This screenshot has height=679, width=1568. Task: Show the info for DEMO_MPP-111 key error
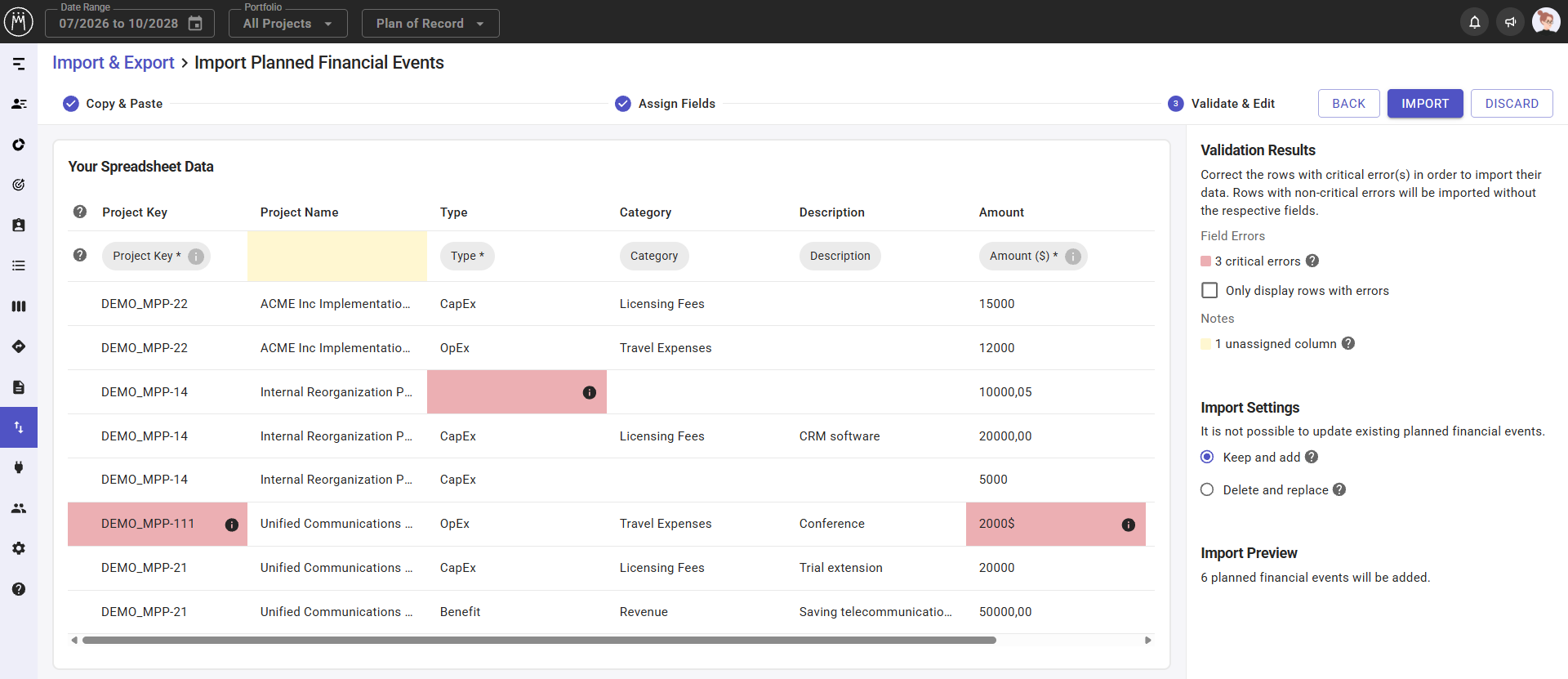click(x=232, y=525)
